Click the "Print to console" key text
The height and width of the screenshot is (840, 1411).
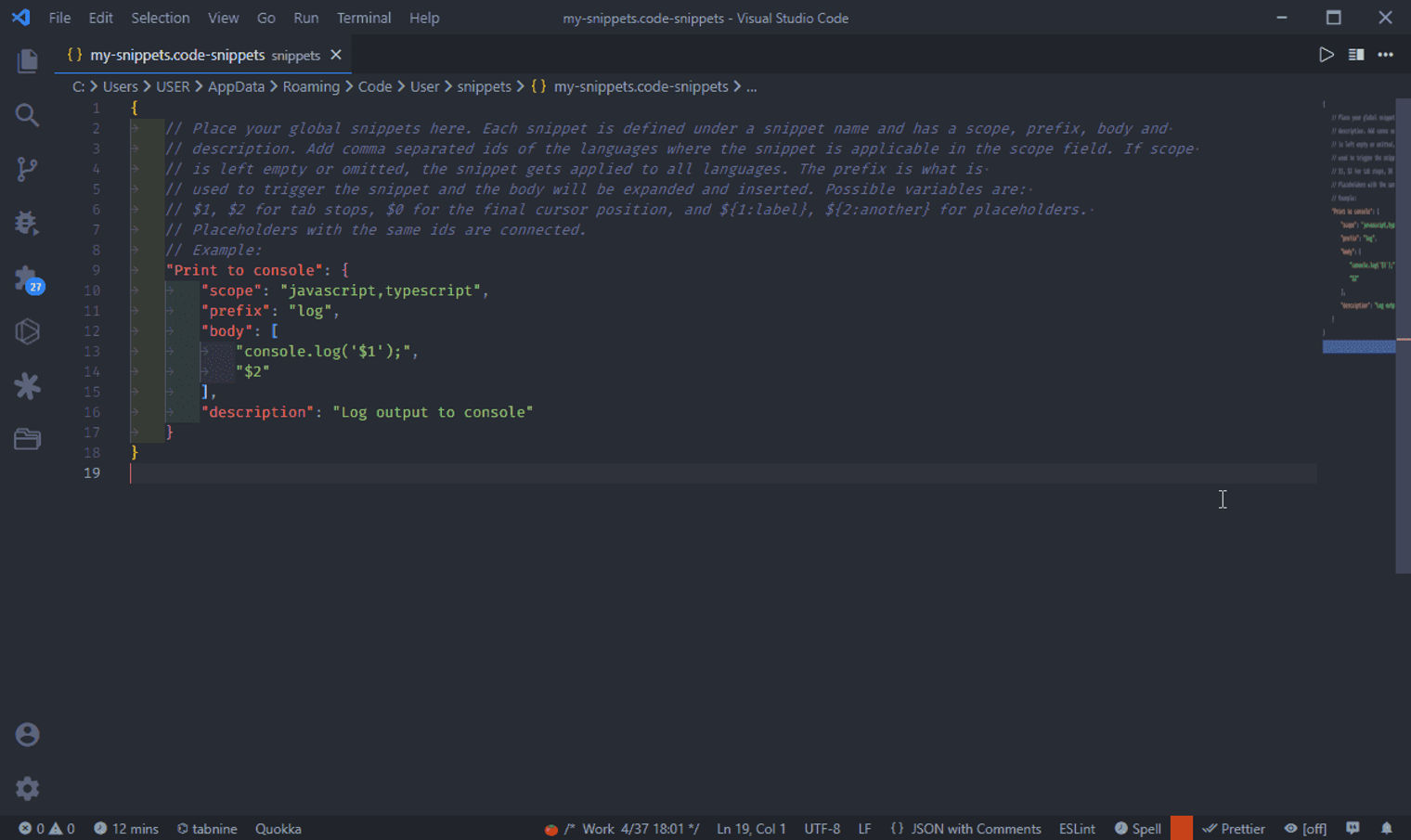coord(245,270)
